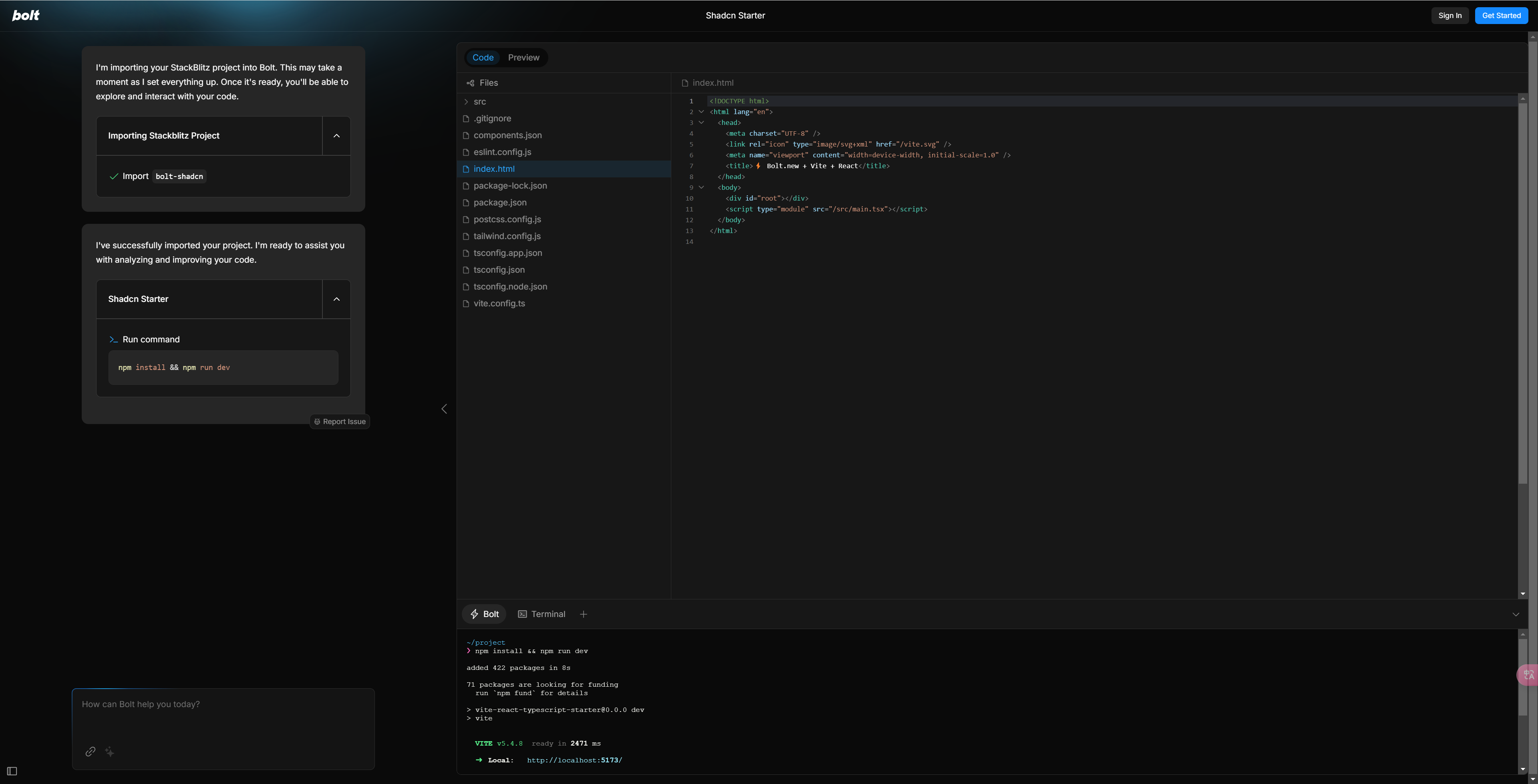Click the bolt-shadcn code label
Viewport: 1538px width, 784px height.
(179, 176)
